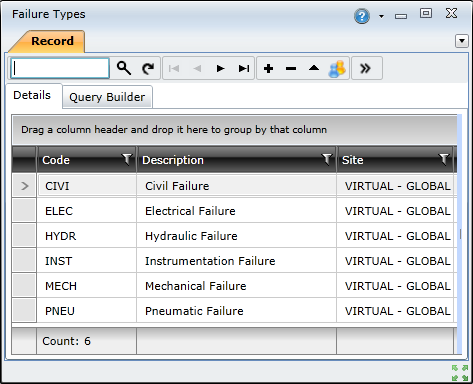Filter the Code column

(127, 159)
